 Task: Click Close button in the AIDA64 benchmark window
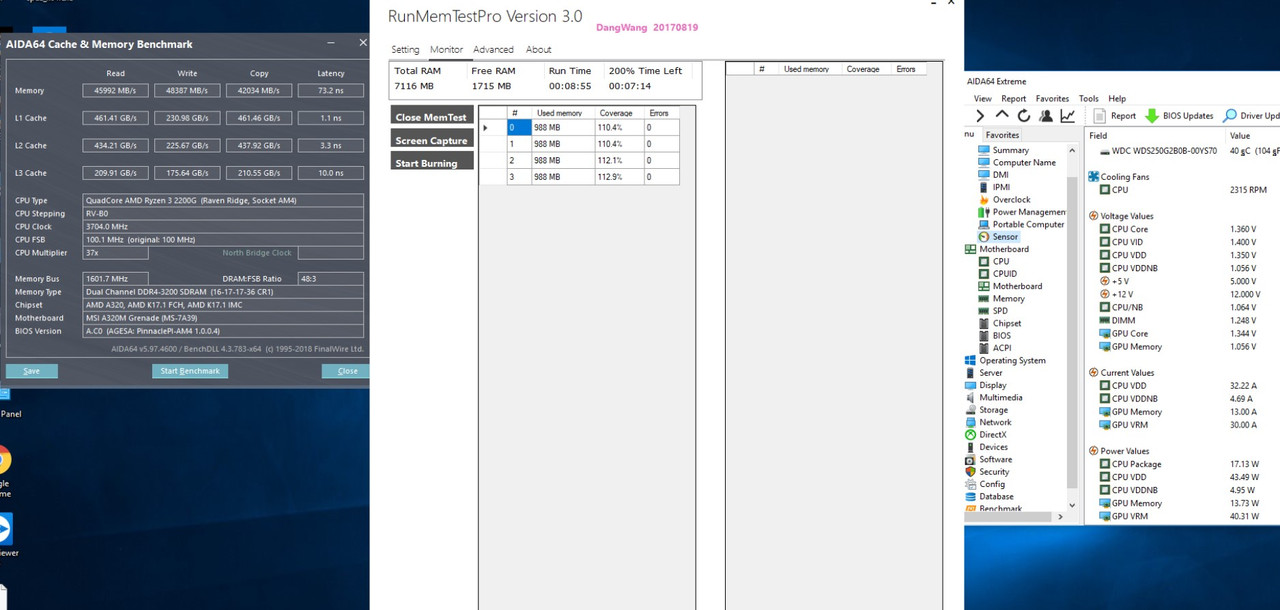pyautogui.click(x=347, y=371)
